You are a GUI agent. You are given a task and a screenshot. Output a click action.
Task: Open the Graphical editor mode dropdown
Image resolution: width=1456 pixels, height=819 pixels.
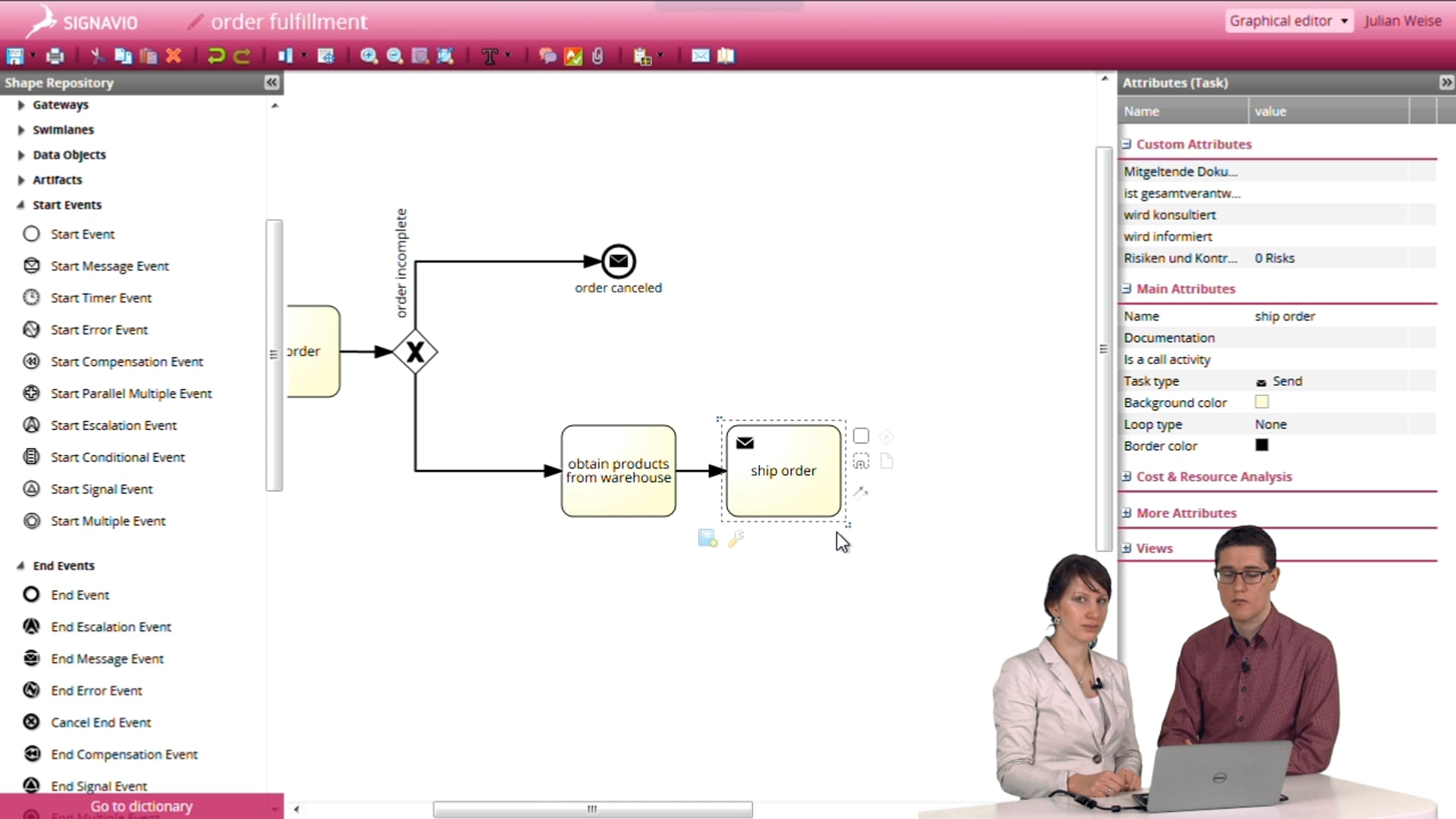coord(1288,20)
